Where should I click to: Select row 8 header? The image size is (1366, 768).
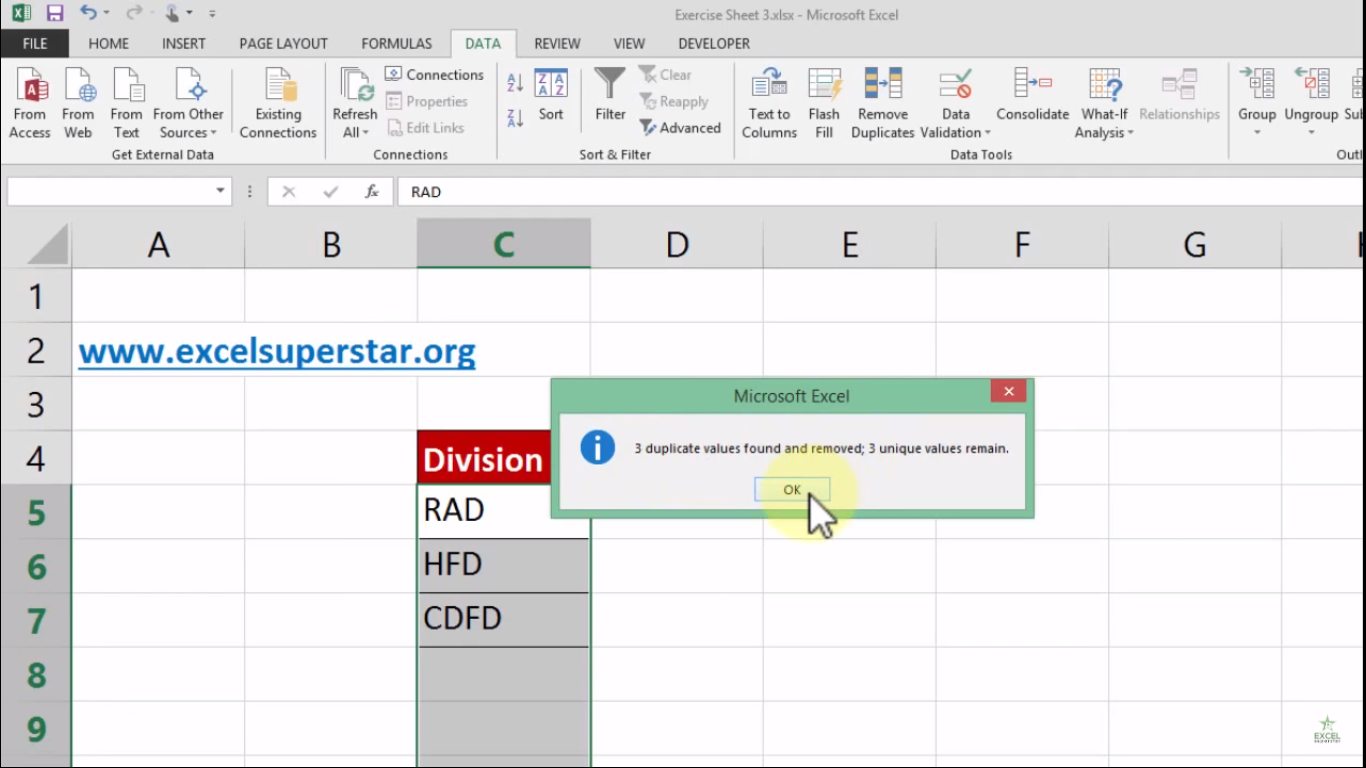click(x=36, y=674)
